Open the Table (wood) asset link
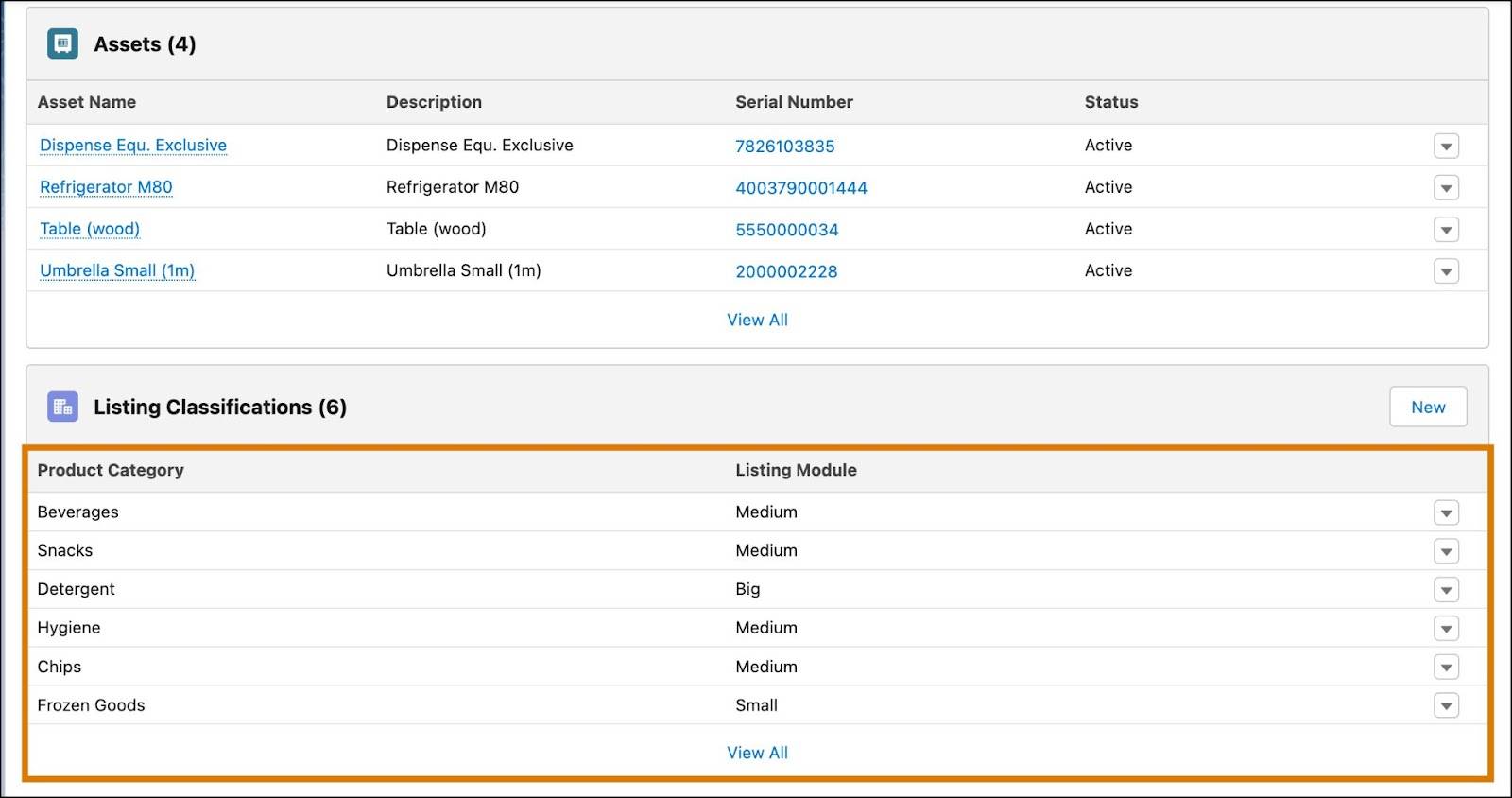The width and height of the screenshot is (1512, 798). 90,229
